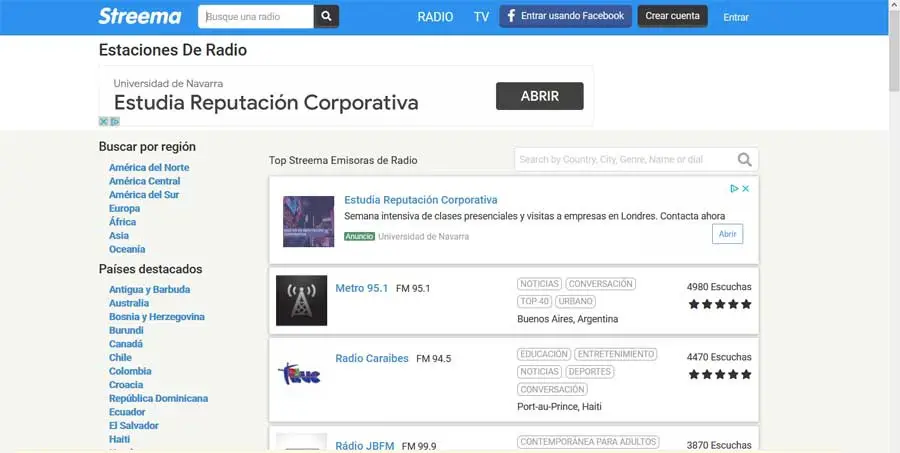This screenshot has width=900, height=453.
Task: Open África region link
Action: [123, 222]
